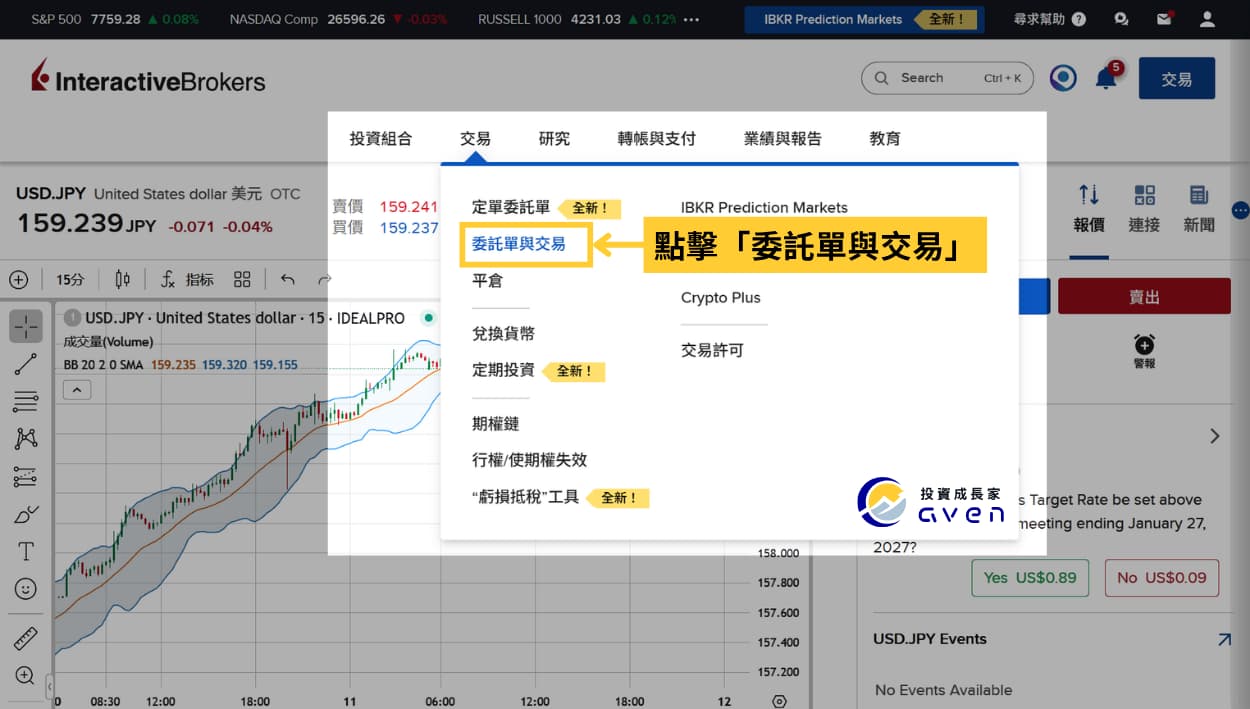
Task: Open notifications bell with 5 alerts
Action: [x=1107, y=77]
